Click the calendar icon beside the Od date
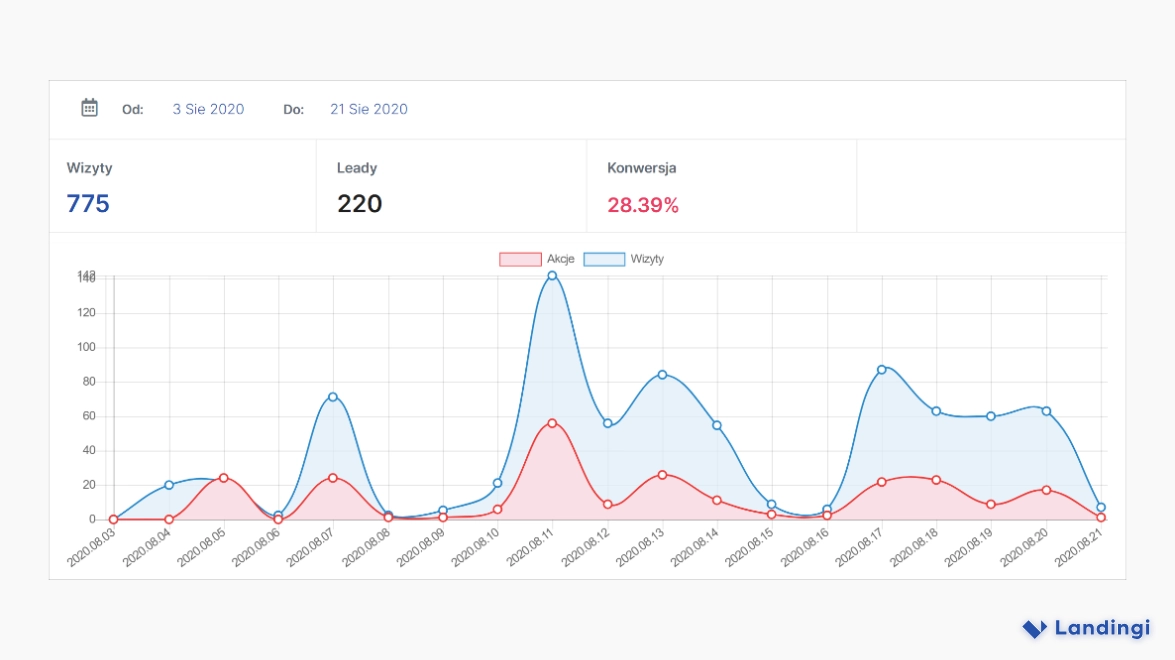This screenshot has height=660, width=1175. pyautogui.click(x=89, y=108)
